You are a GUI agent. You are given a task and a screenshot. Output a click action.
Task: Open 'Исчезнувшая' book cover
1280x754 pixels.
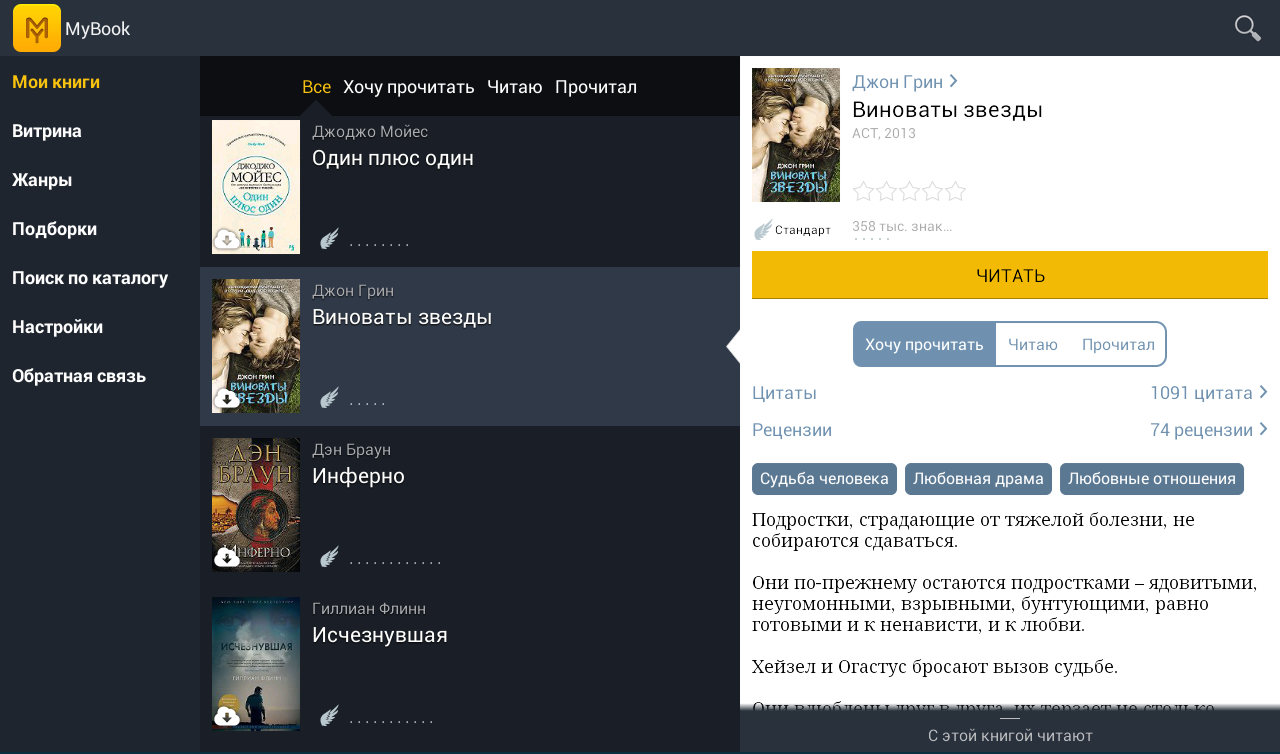point(256,664)
